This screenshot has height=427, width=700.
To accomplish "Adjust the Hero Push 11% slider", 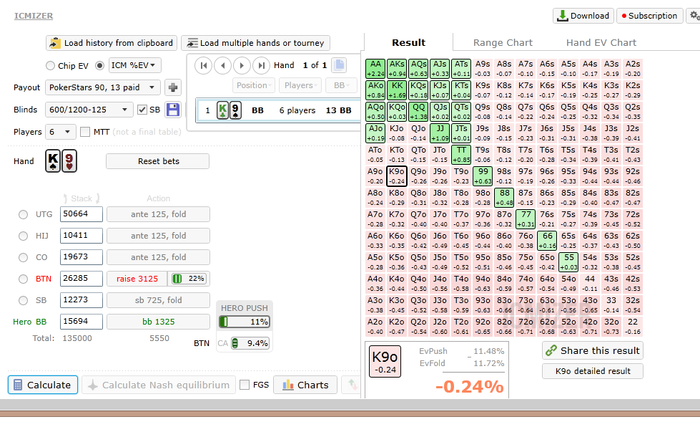I will [x=244, y=322].
